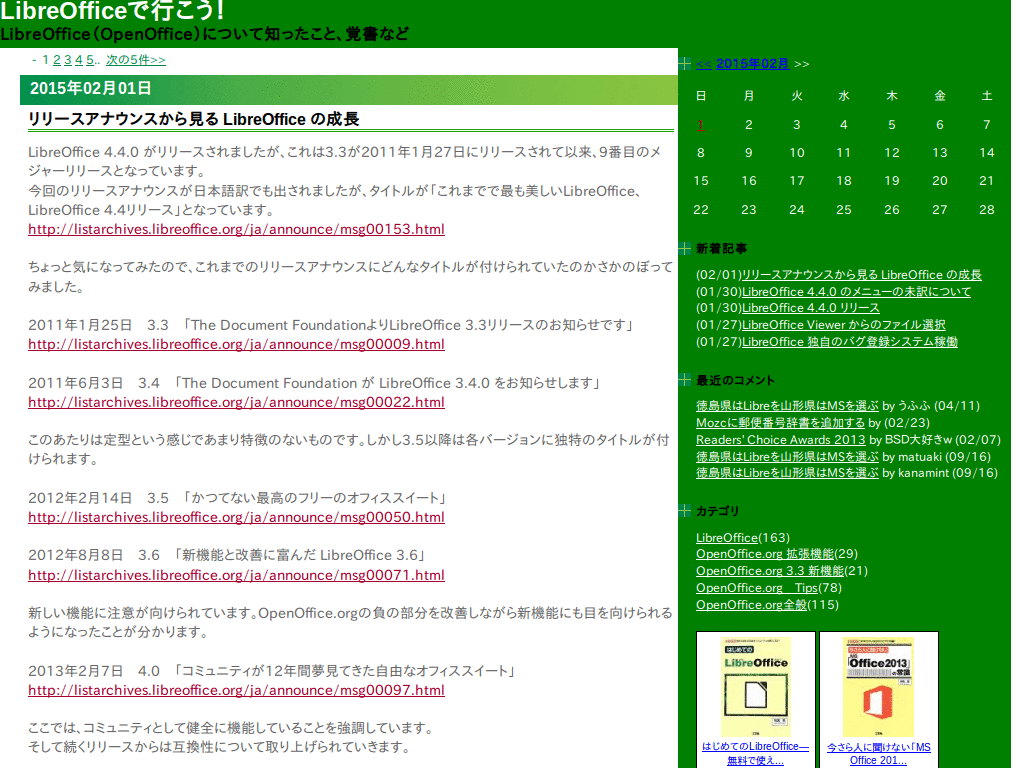Open recent post LibreOffice 独自のバグ登録システム稼働
Screen dimensions: 1024x768
tap(850, 342)
